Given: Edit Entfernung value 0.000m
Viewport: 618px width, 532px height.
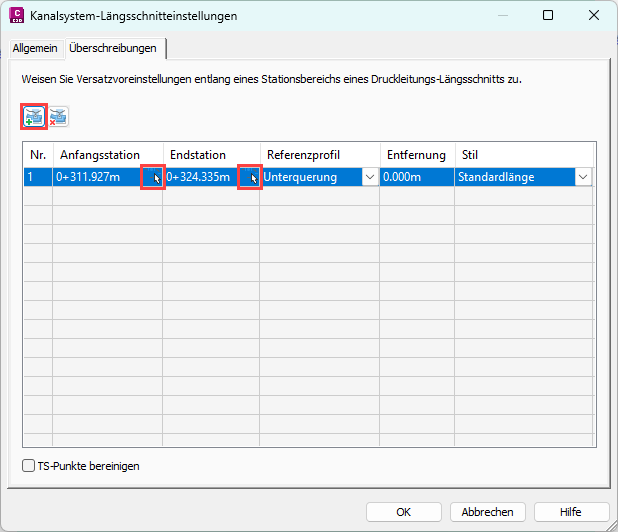Looking at the screenshot, I should pos(417,177).
